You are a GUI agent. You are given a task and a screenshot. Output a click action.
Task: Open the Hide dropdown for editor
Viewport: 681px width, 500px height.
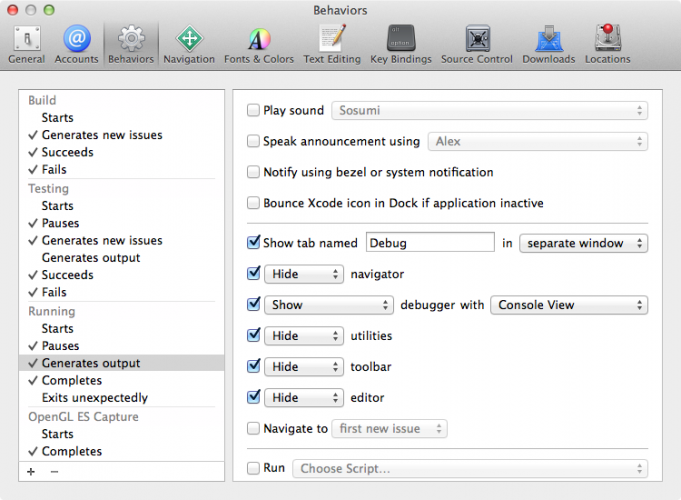[x=304, y=397]
